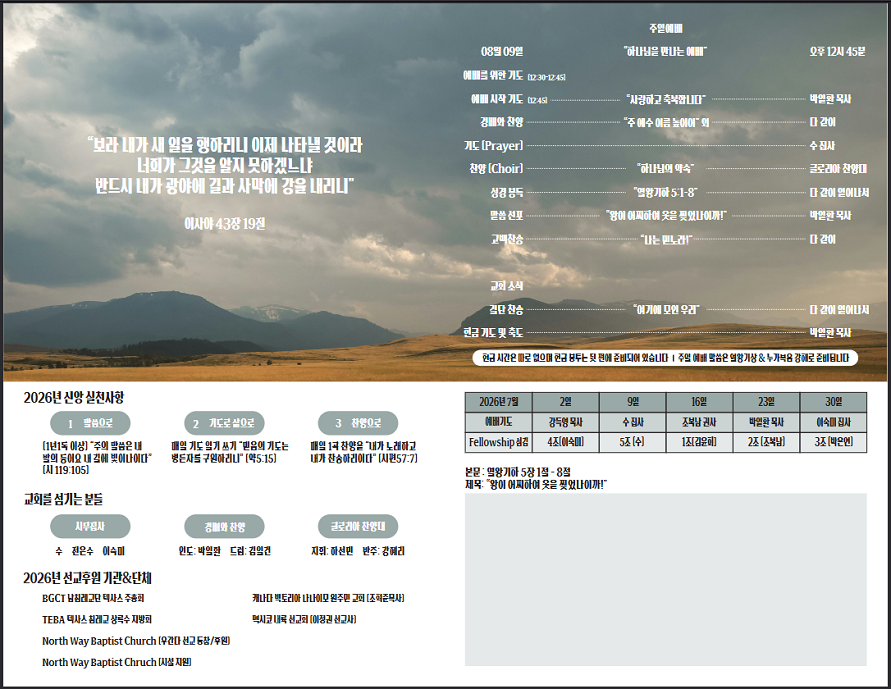Click the '시무집사' pill label
Screen dimensions: 891x689
click(x=90, y=527)
